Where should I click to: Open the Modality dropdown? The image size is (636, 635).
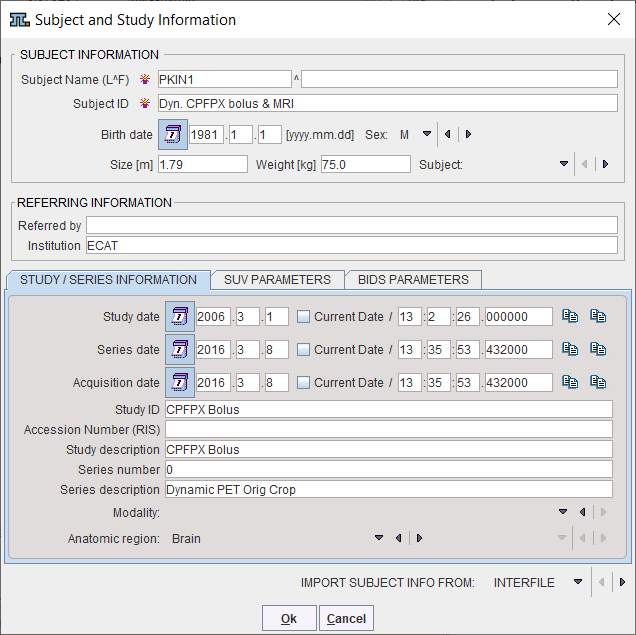(563, 512)
